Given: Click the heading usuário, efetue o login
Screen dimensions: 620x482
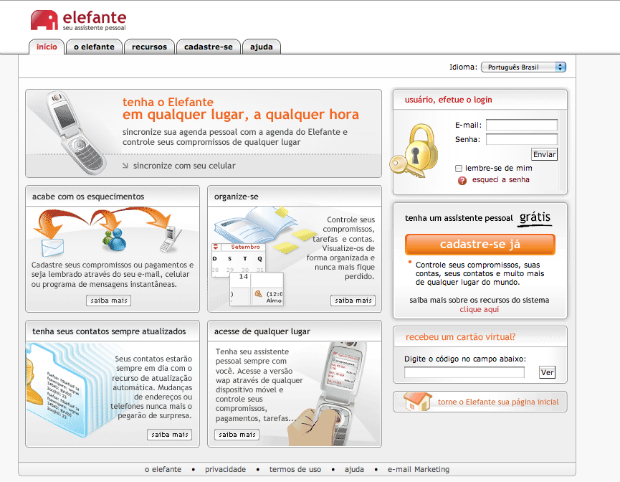Looking at the screenshot, I should coord(448,100).
